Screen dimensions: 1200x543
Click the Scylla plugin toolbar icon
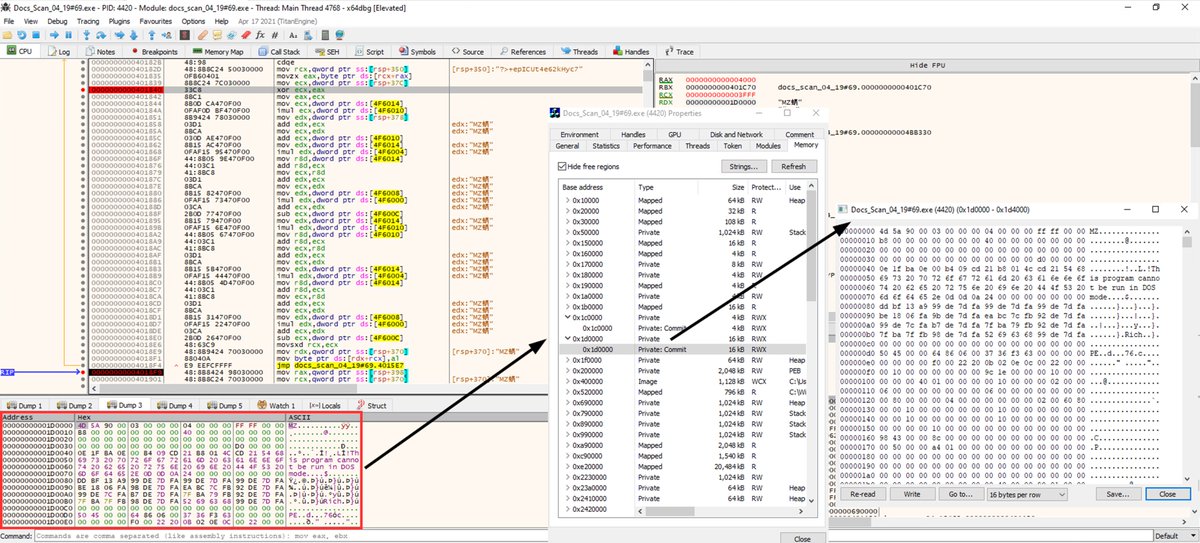185,35
